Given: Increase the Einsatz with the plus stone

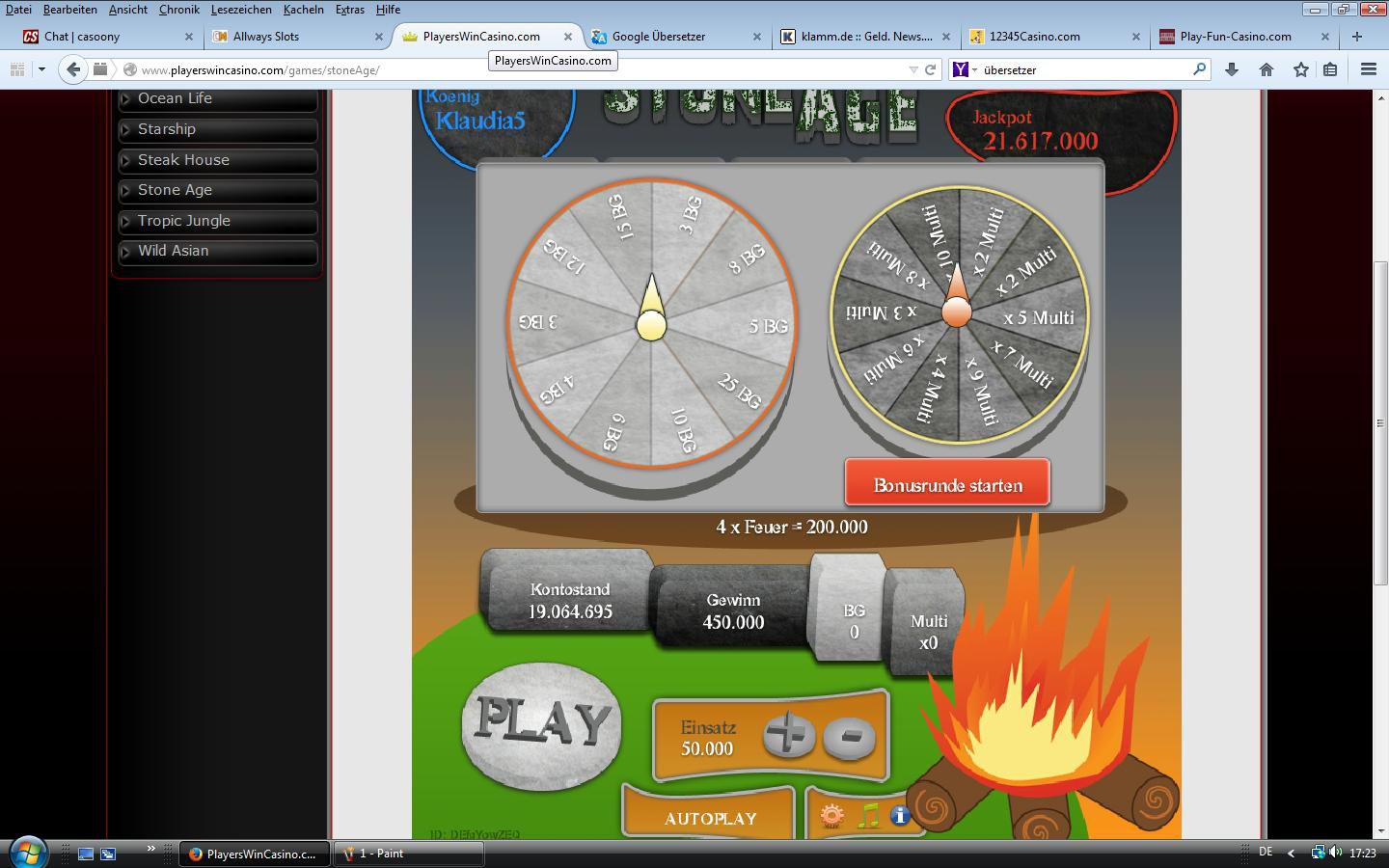Looking at the screenshot, I should (789, 736).
